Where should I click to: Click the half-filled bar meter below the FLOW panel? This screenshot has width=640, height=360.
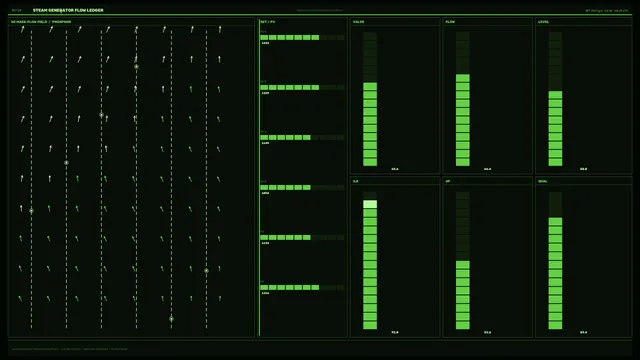[x=462, y=260]
